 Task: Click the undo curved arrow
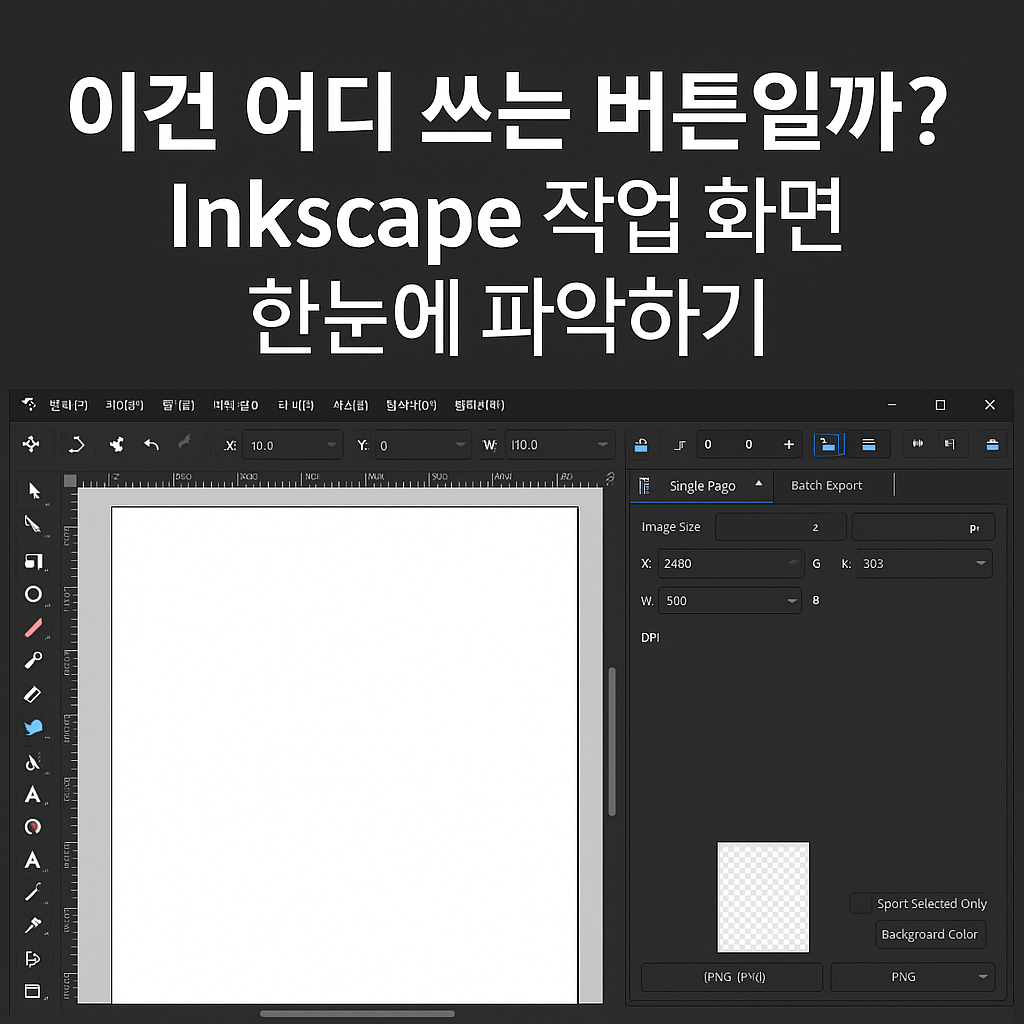coord(152,445)
